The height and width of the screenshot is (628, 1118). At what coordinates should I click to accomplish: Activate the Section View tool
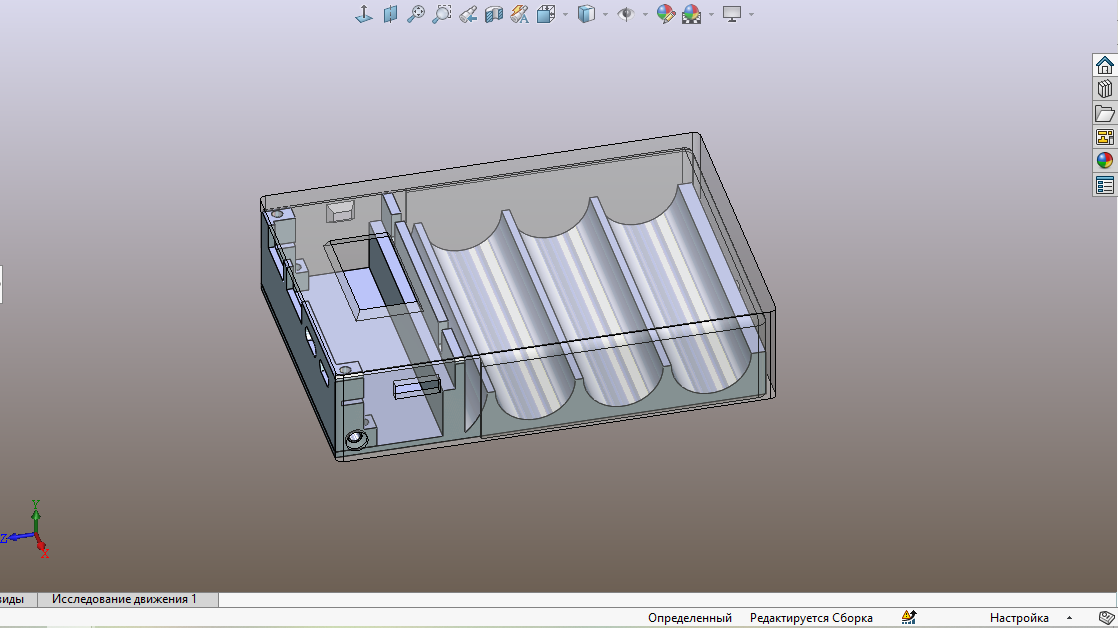coord(493,14)
